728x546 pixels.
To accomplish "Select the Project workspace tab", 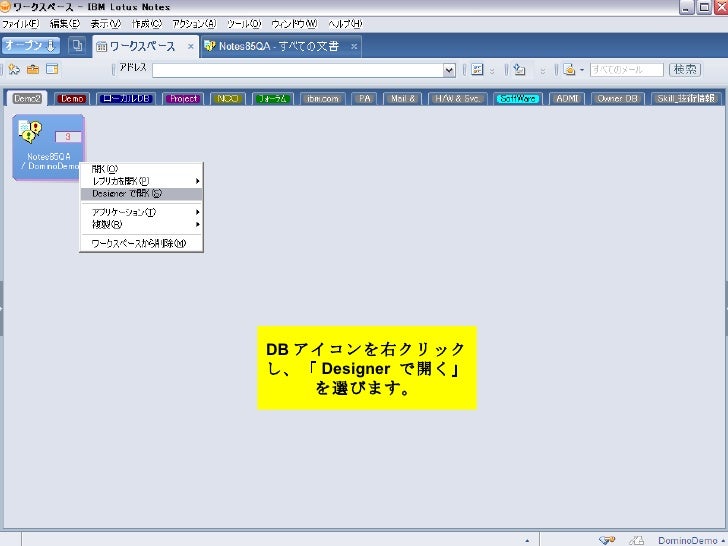I will pyautogui.click(x=183, y=98).
